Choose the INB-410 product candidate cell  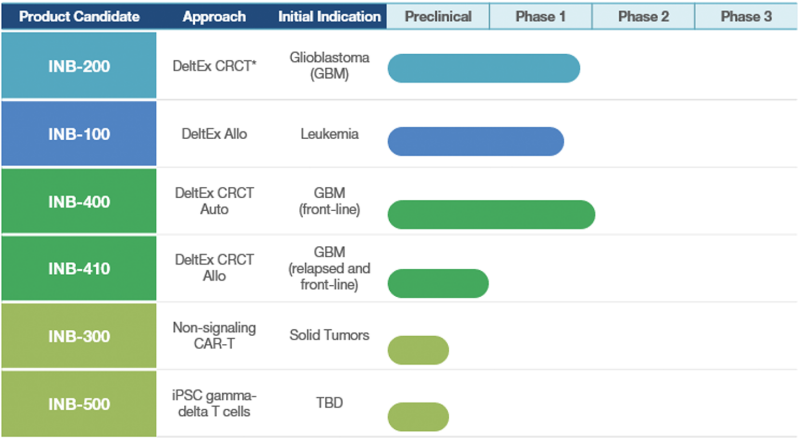click(79, 268)
